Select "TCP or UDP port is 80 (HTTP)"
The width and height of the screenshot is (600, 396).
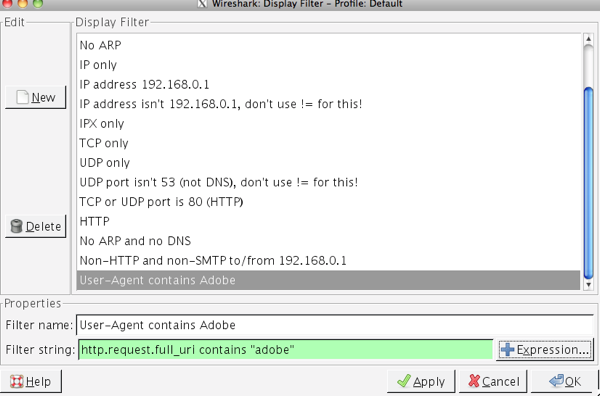pyautogui.click(x=328, y=202)
